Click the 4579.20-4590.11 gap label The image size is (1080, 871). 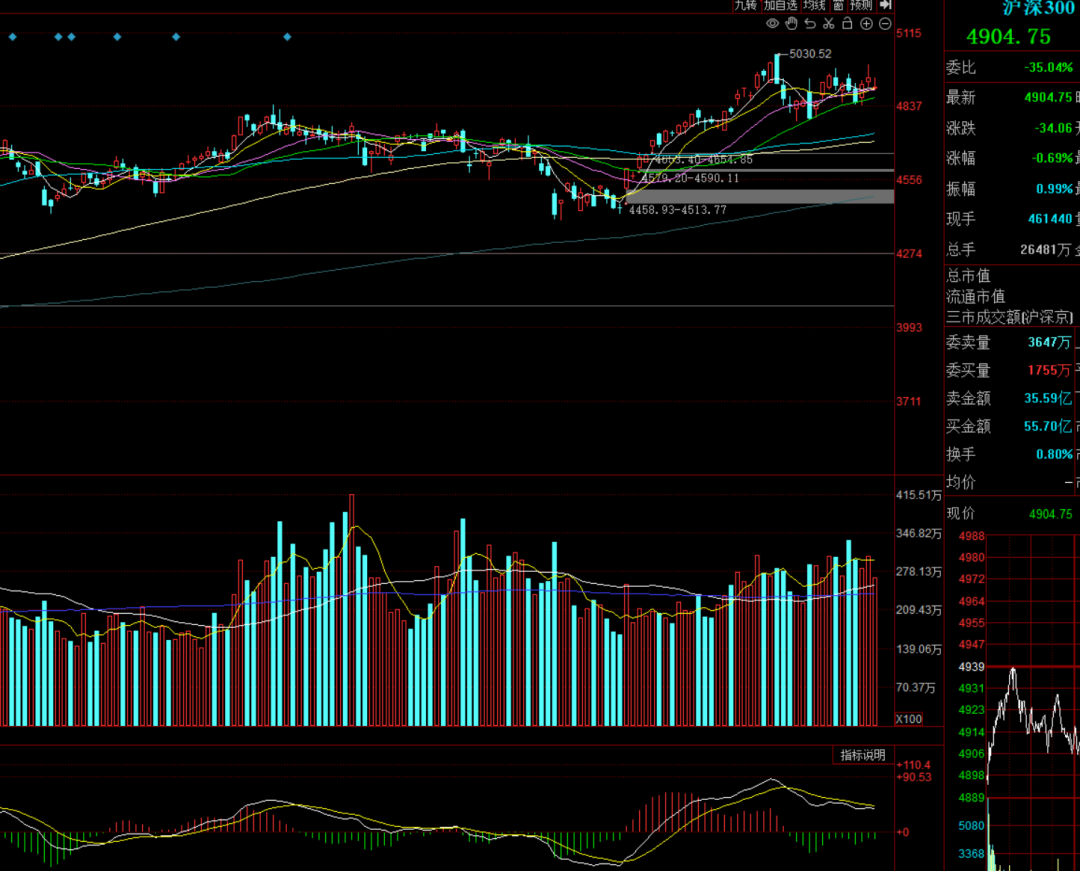pos(690,178)
